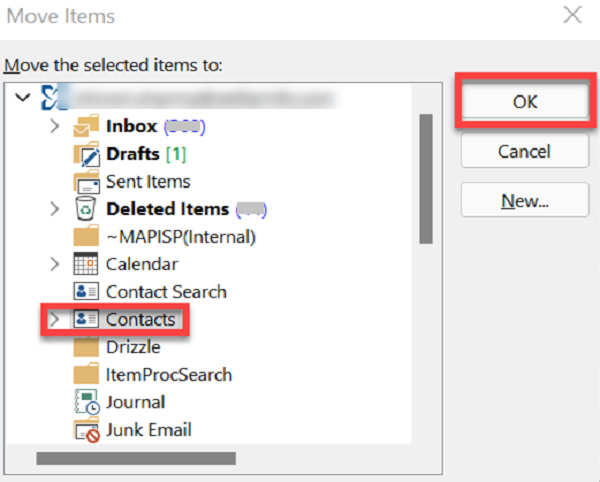The width and height of the screenshot is (600, 482).
Task: Click the Contact Search card icon
Action: (86, 291)
